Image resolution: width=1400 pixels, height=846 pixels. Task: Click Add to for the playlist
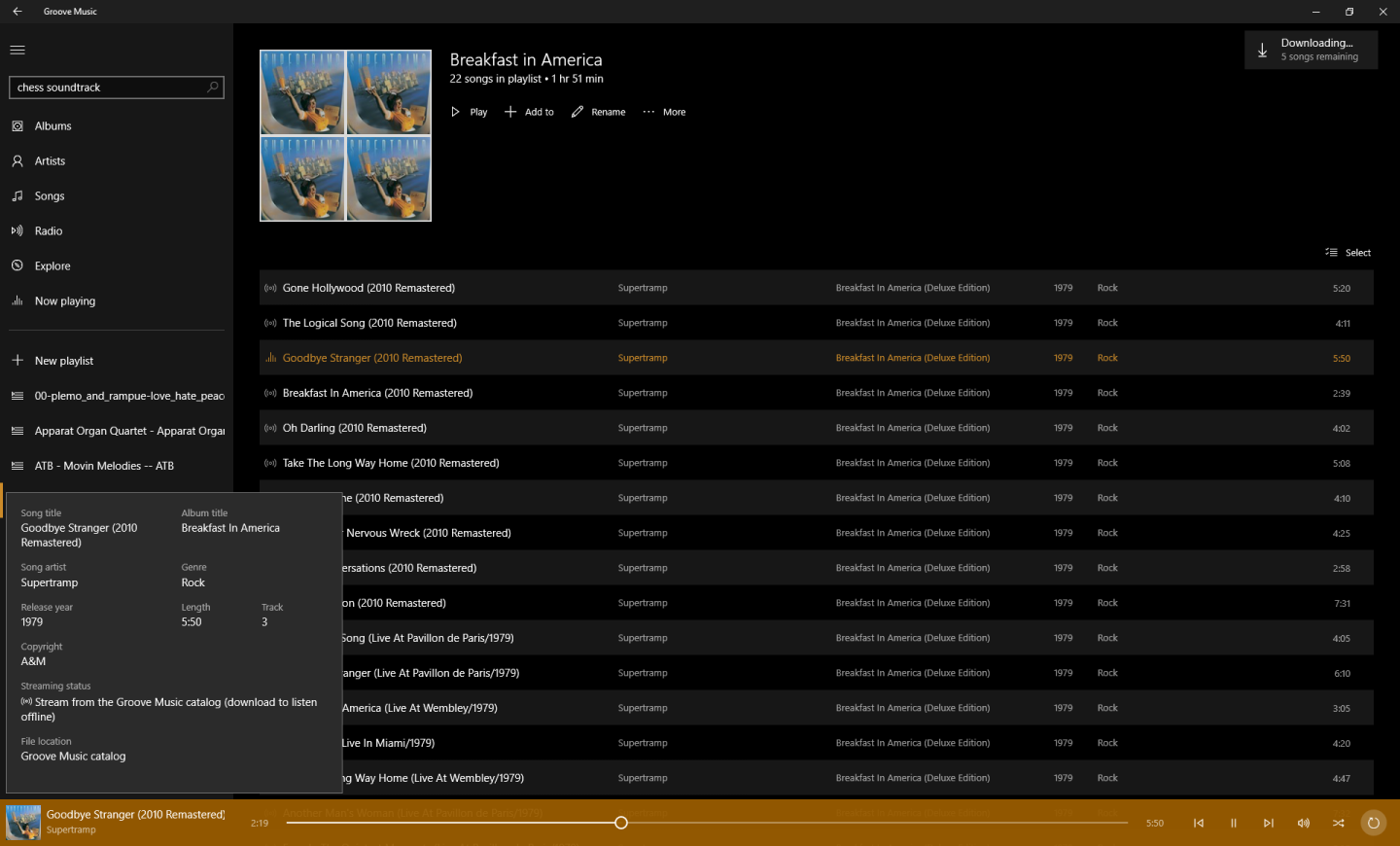click(x=529, y=112)
